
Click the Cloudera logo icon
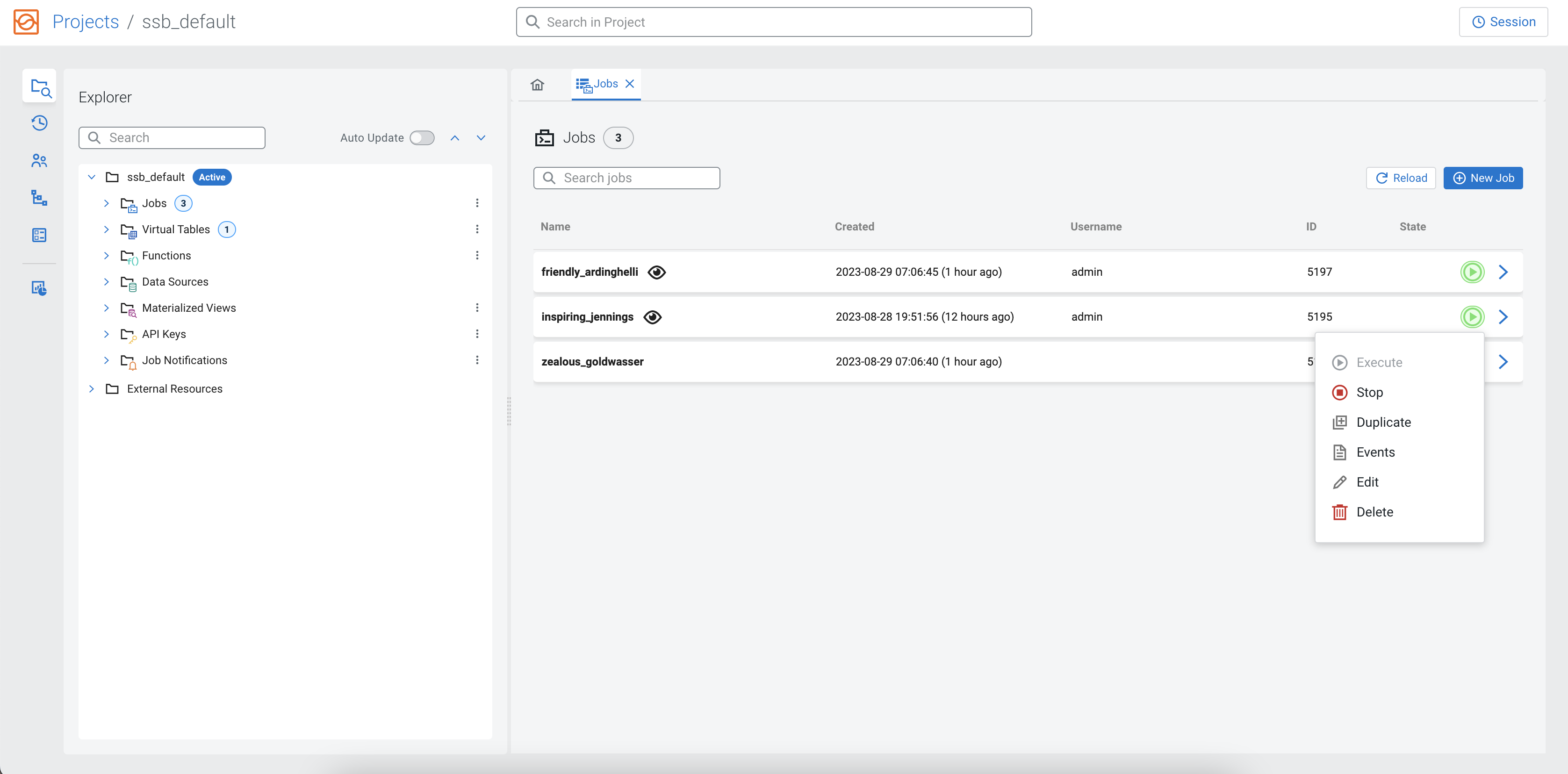point(26,22)
